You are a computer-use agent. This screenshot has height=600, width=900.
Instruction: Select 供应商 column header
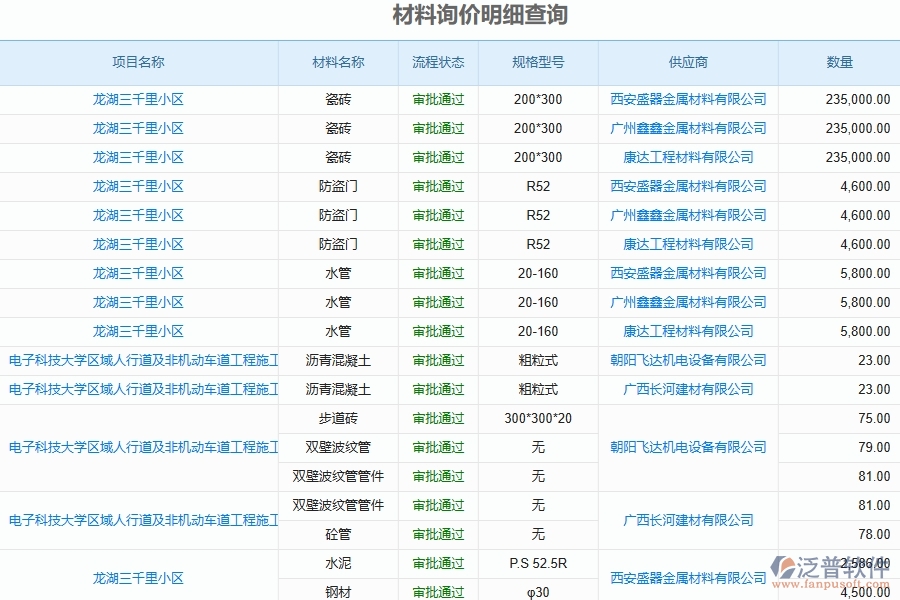coord(687,62)
